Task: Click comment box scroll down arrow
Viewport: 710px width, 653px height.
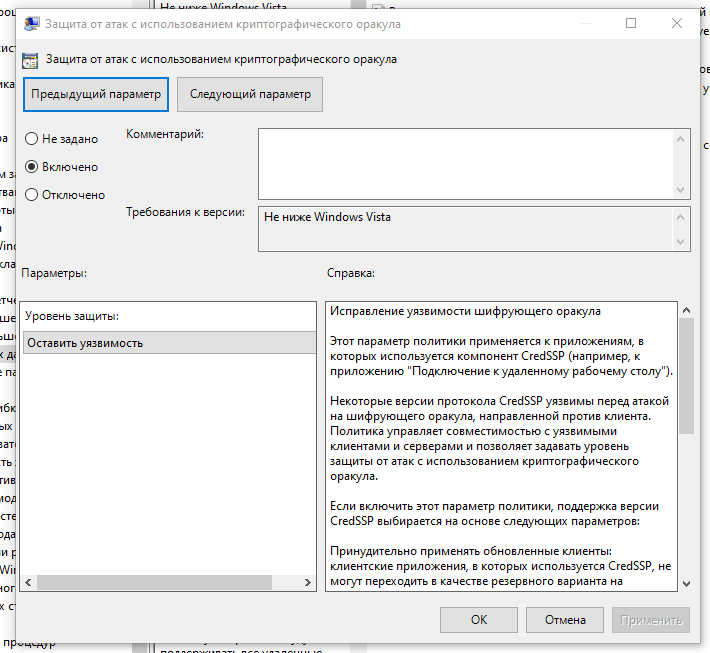Action: [681, 190]
